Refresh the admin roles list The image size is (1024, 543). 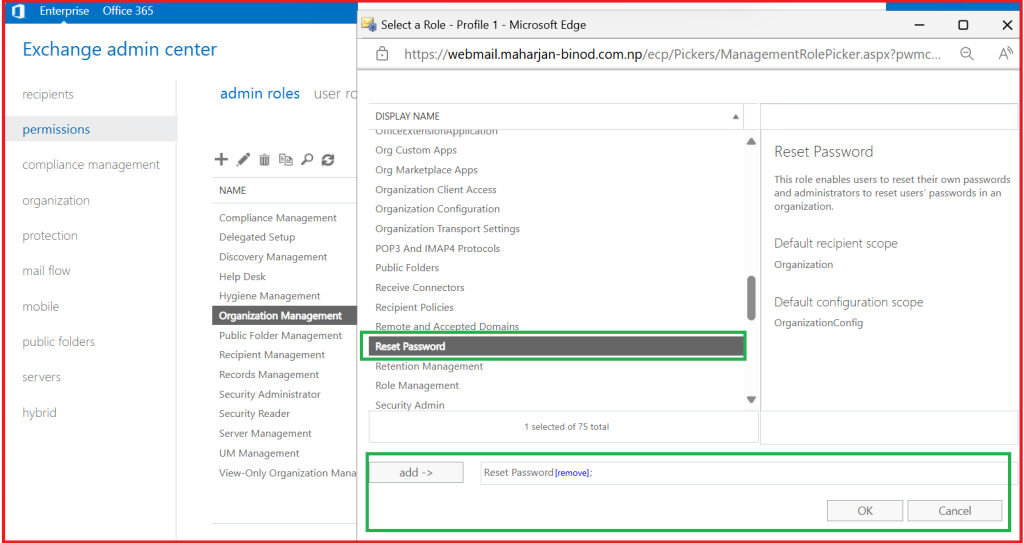[328, 159]
